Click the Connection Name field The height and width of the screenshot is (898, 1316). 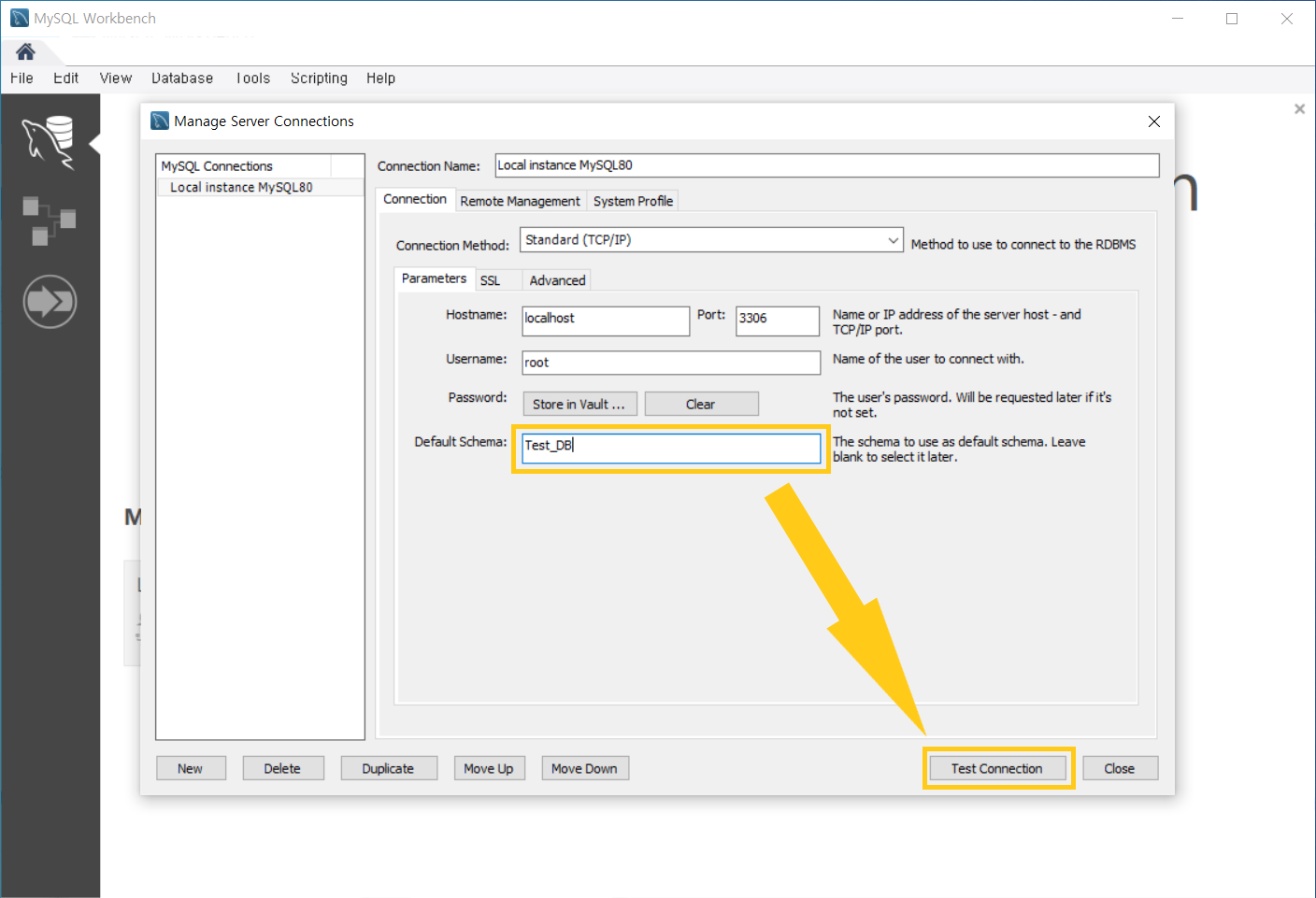[x=826, y=165]
